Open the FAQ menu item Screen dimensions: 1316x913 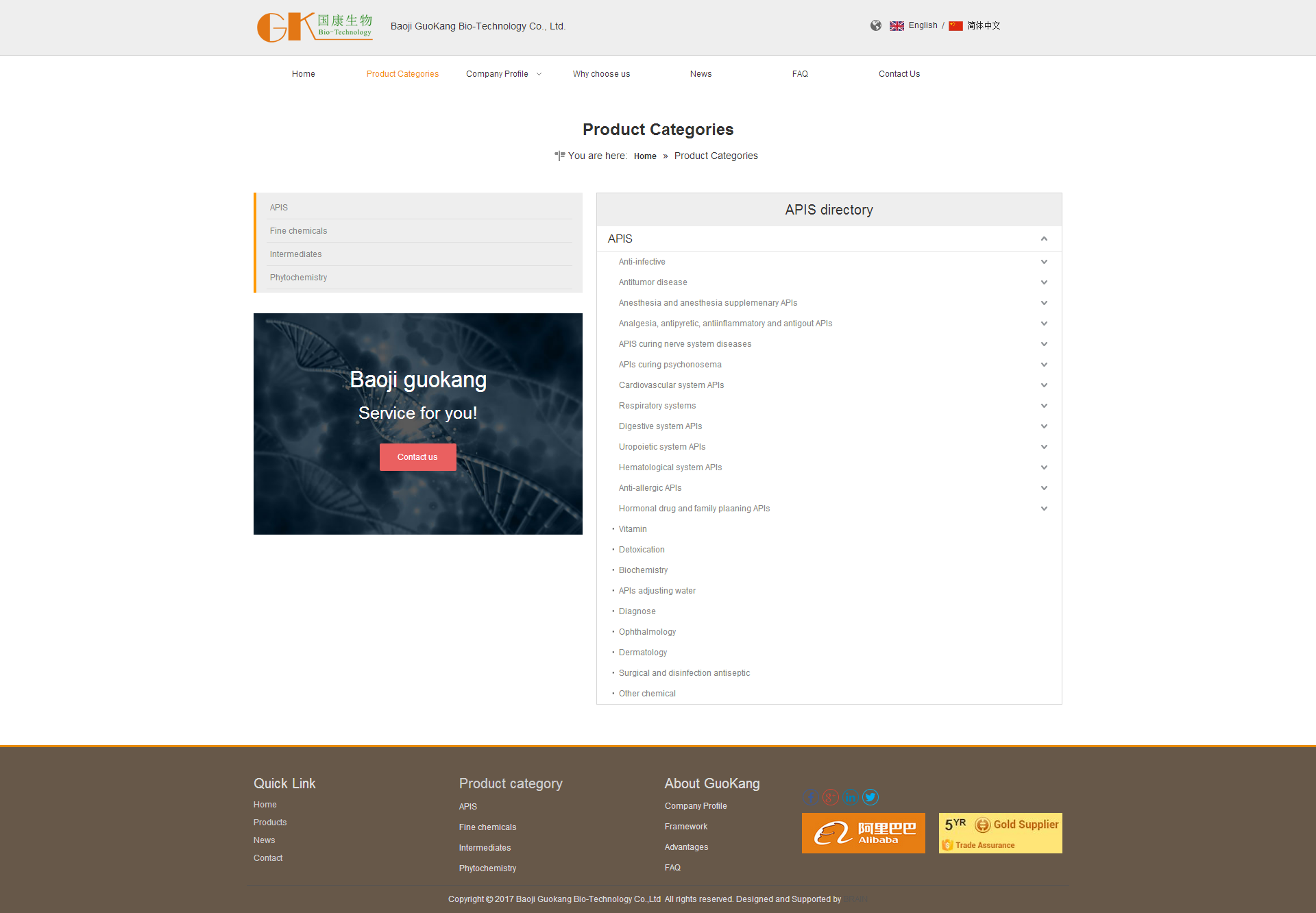coord(799,73)
